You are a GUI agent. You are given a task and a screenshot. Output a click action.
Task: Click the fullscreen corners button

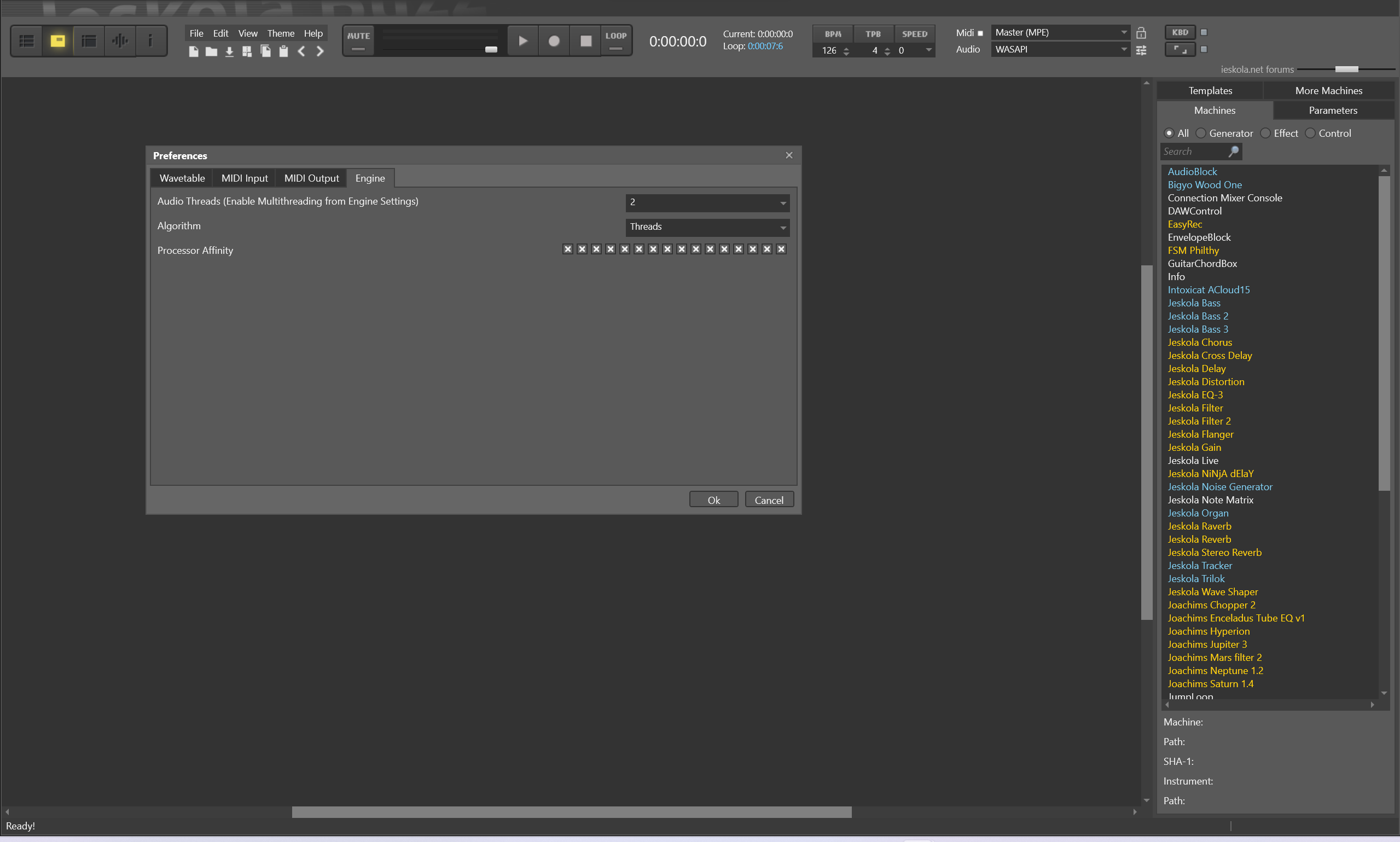pos(1181,49)
